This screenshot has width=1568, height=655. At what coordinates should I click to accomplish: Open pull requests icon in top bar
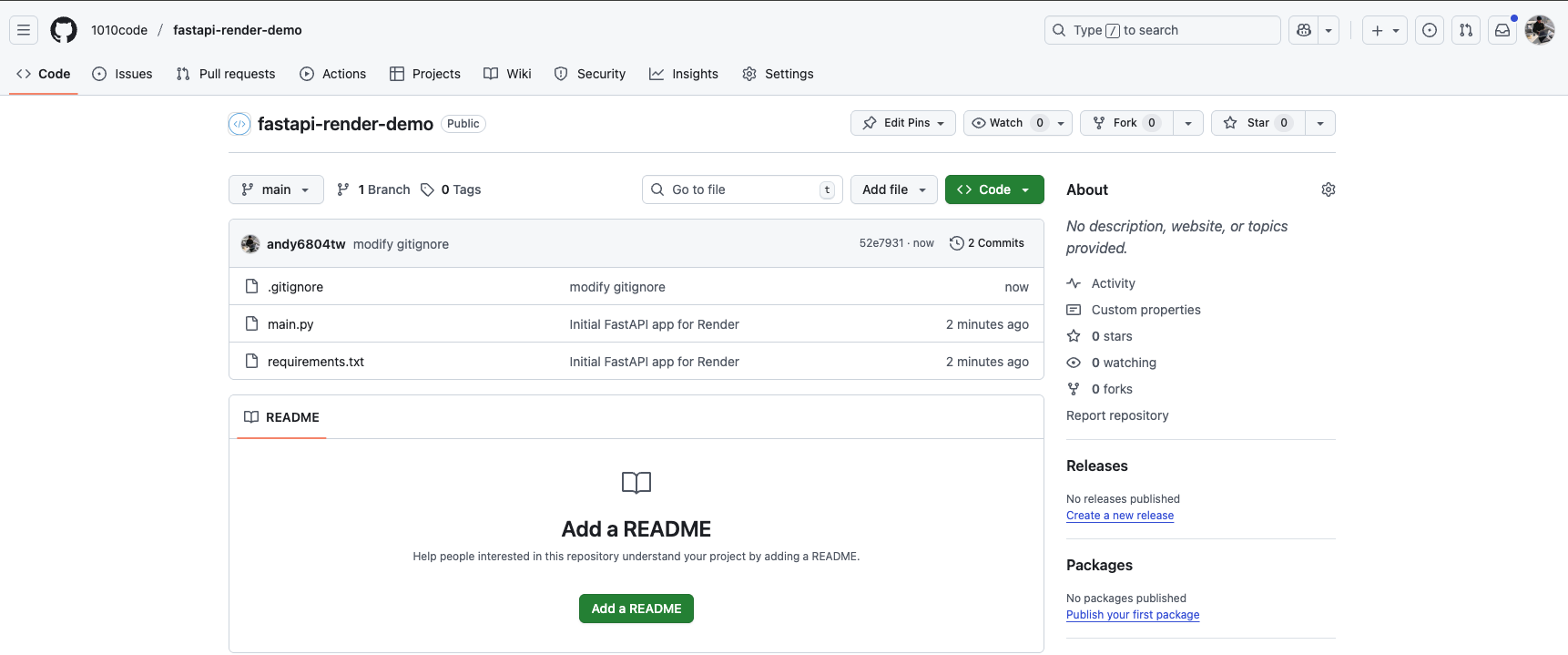click(1466, 30)
